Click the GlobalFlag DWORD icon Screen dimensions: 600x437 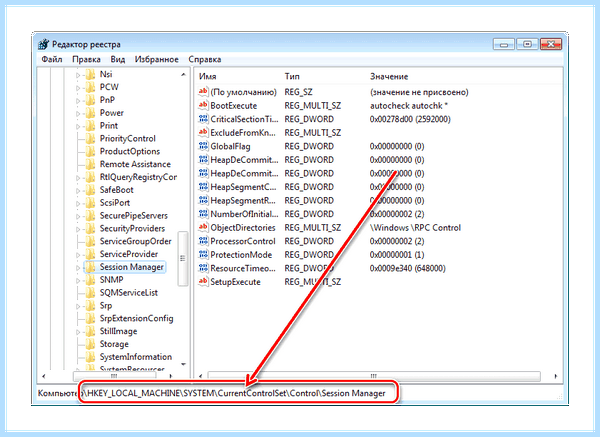tap(203, 146)
